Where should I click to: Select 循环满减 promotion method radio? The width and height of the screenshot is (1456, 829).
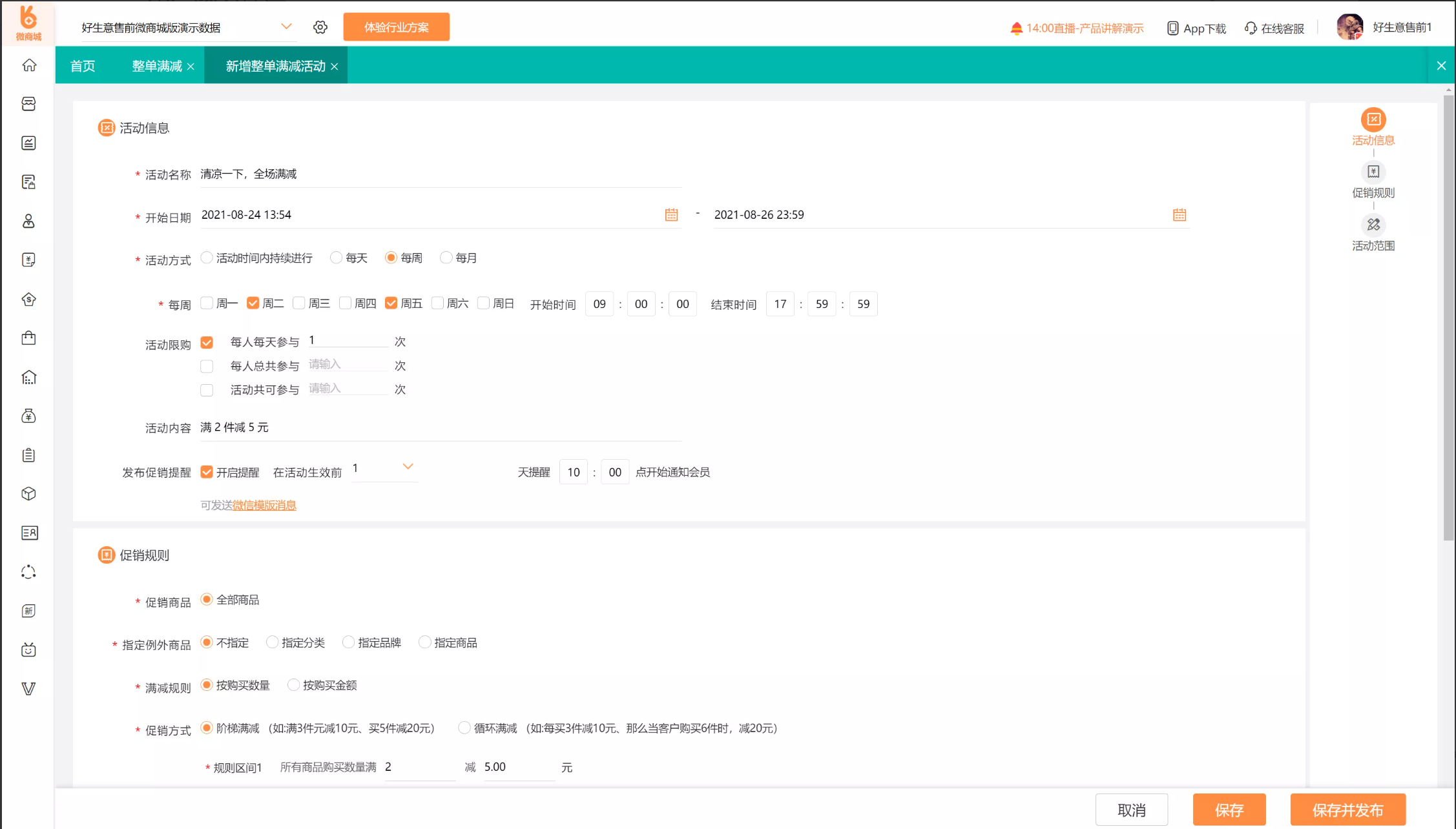point(464,728)
